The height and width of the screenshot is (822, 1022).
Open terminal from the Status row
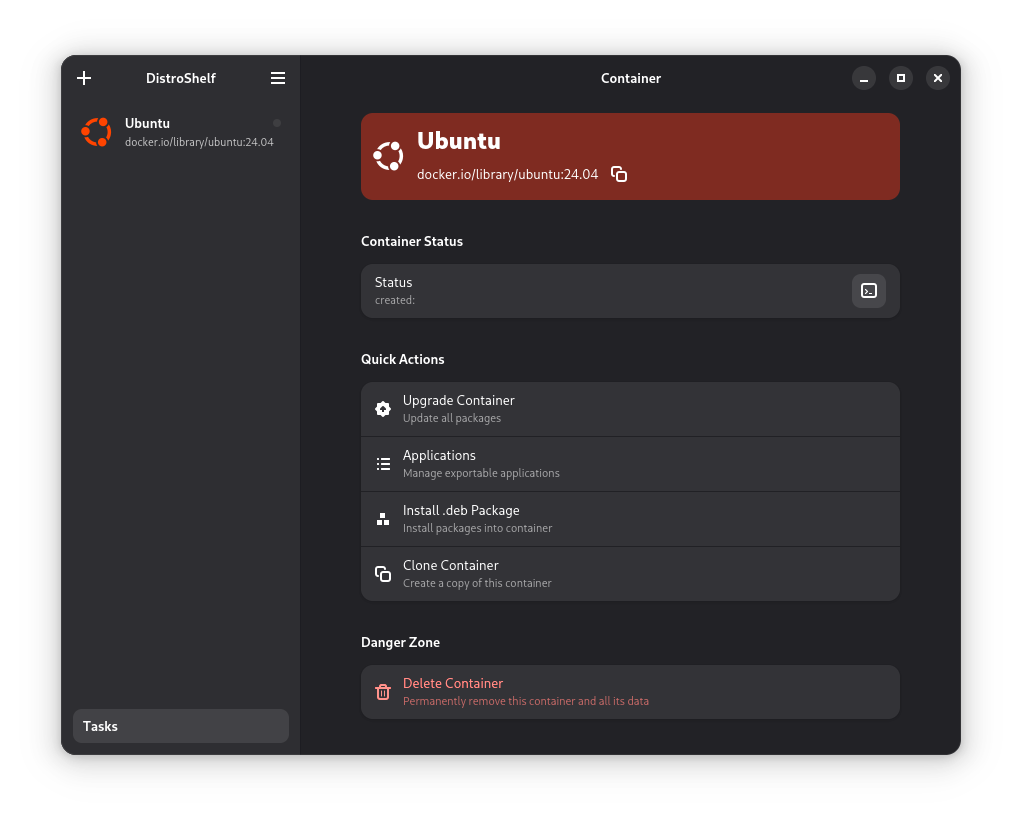click(869, 291)
